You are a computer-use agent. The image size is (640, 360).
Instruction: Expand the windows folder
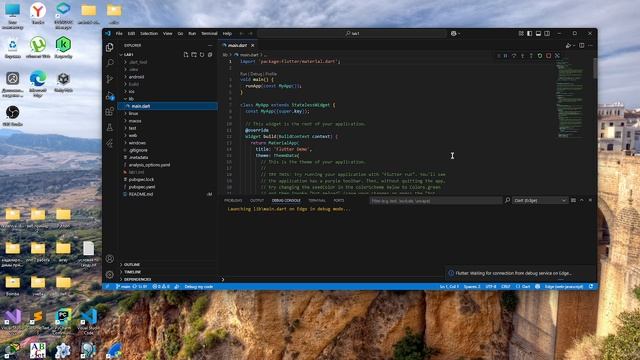tap(167, 143)
